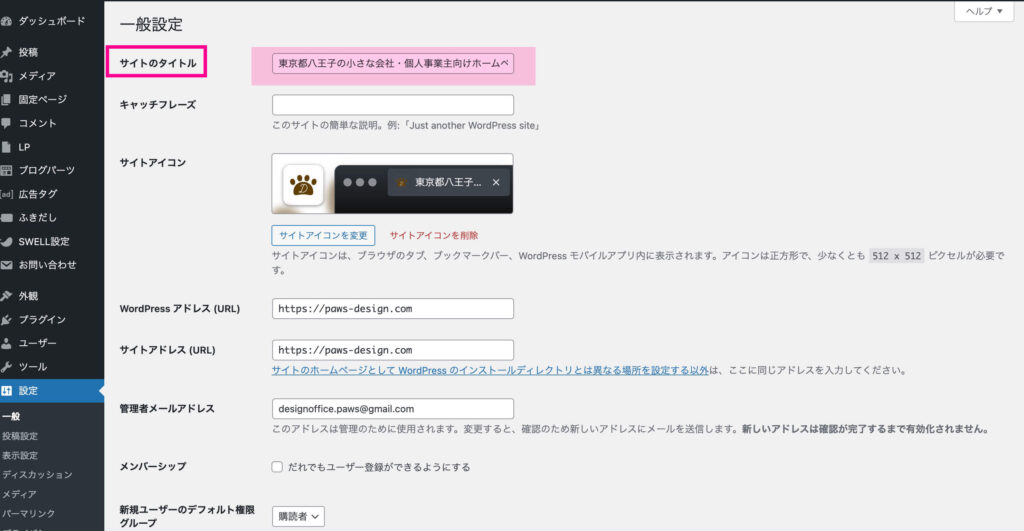Click the 投稿 pin icon in sidebar

pyautogui.click(x=7, y=52)
